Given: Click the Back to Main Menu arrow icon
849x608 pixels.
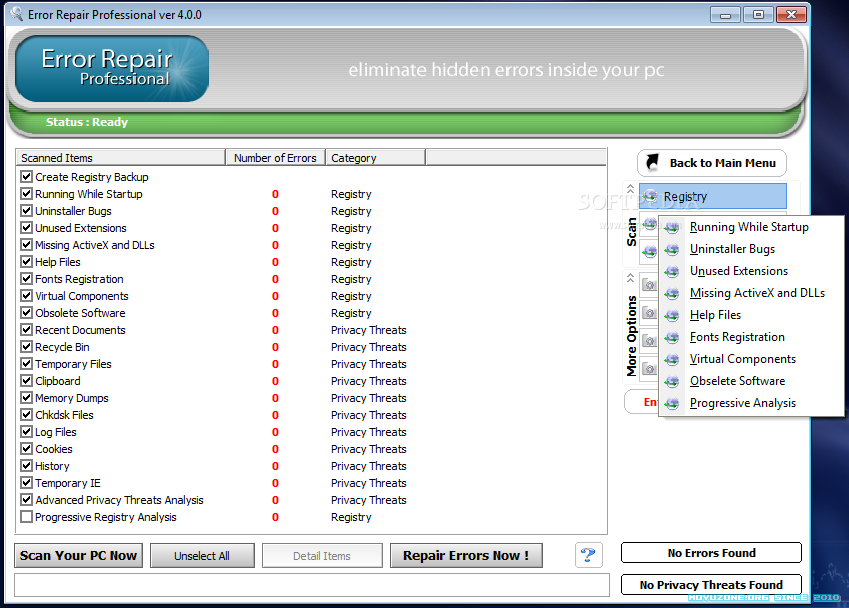Looking at the screenshot, I should (x=652, y=163).
